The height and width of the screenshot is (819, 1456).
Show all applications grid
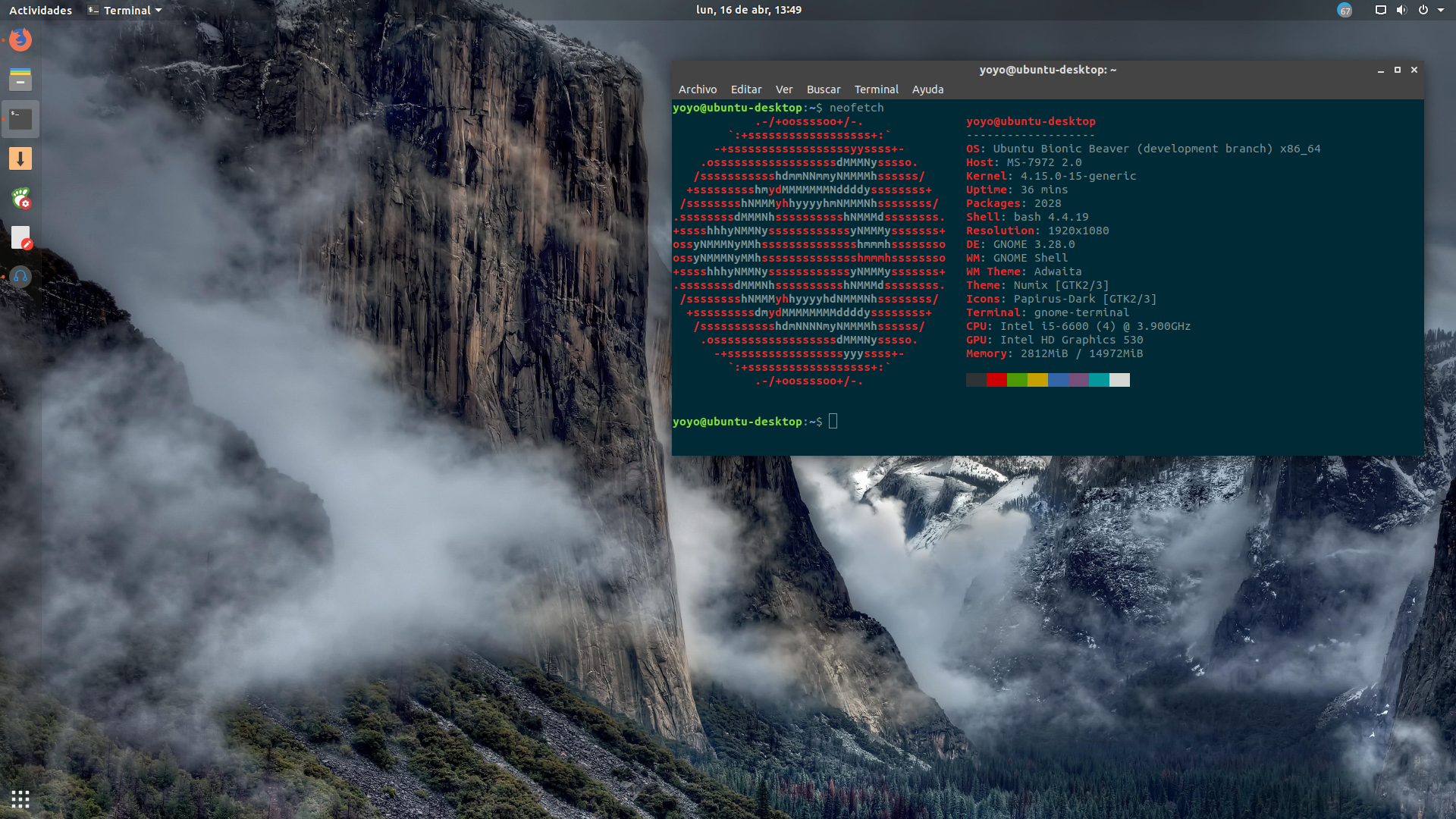[x=20, y=799]
